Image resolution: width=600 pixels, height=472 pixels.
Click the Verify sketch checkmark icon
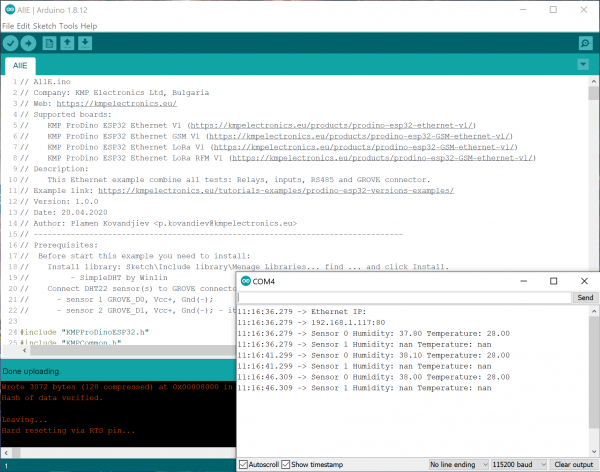click(x=10, y=43)
